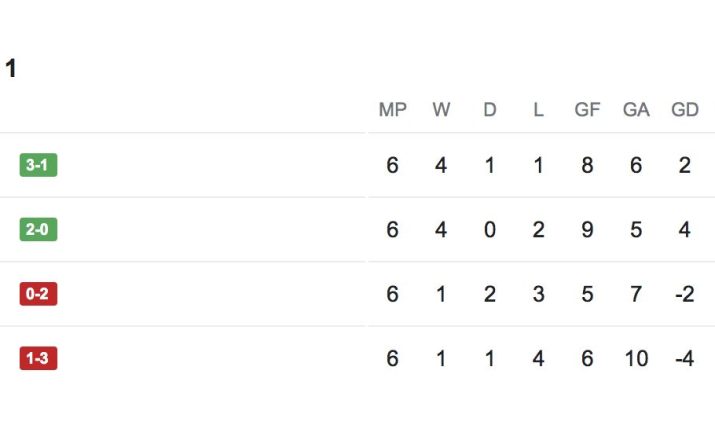The height and width of the screenshot is (429, 715).
Task: Select the W column header
Action: (x=441, y=110)
